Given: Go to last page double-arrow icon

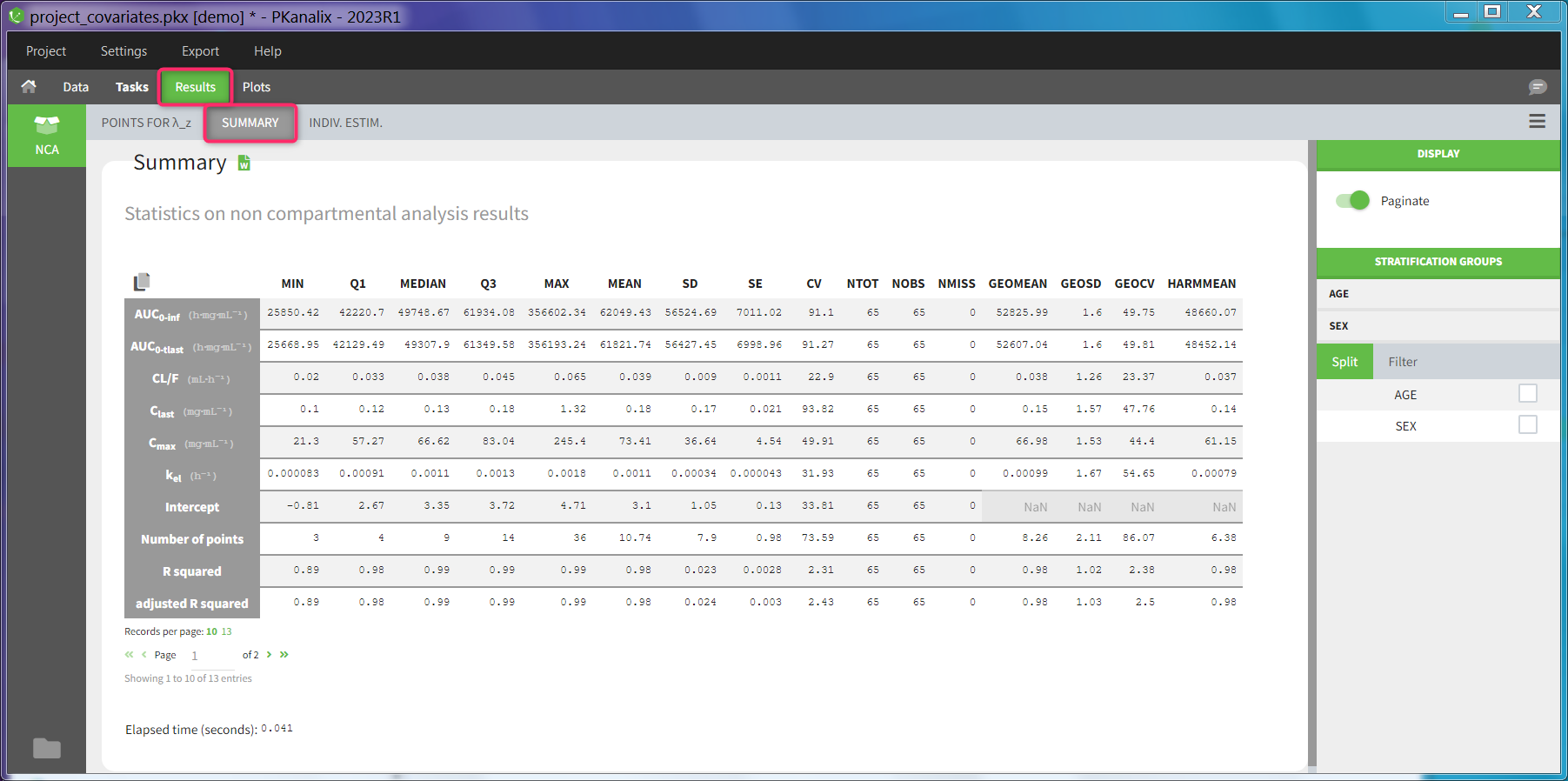Looking at the screenshot, I should coord(284,655).
